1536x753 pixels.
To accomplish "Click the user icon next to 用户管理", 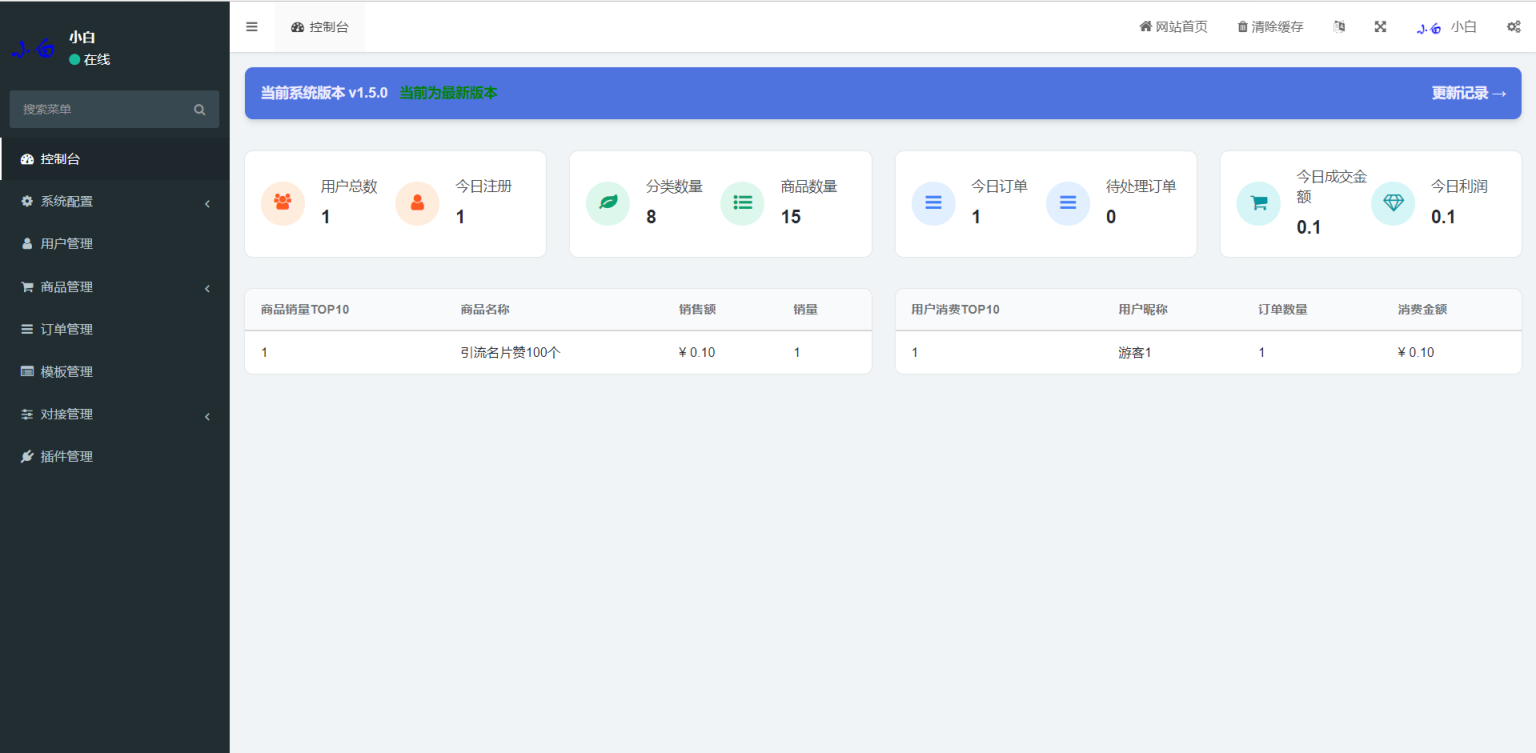I will [24, 243].
